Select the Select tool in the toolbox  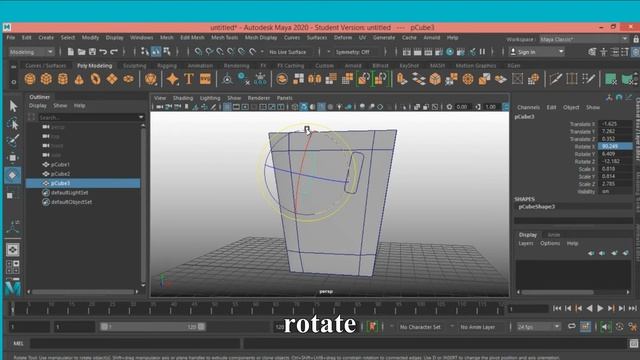tap(13, 106)
